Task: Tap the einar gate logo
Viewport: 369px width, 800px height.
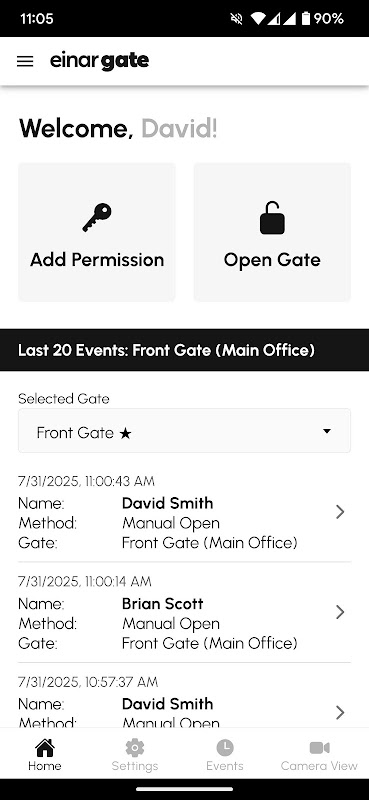Action: coord(100,61)
